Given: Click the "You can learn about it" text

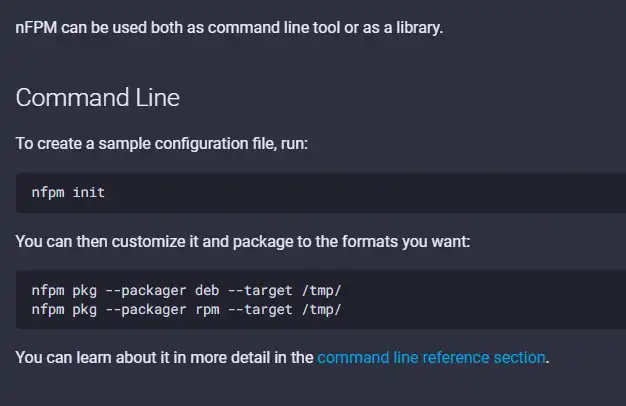Looking at the screenshot, I should tap(165, 357).
